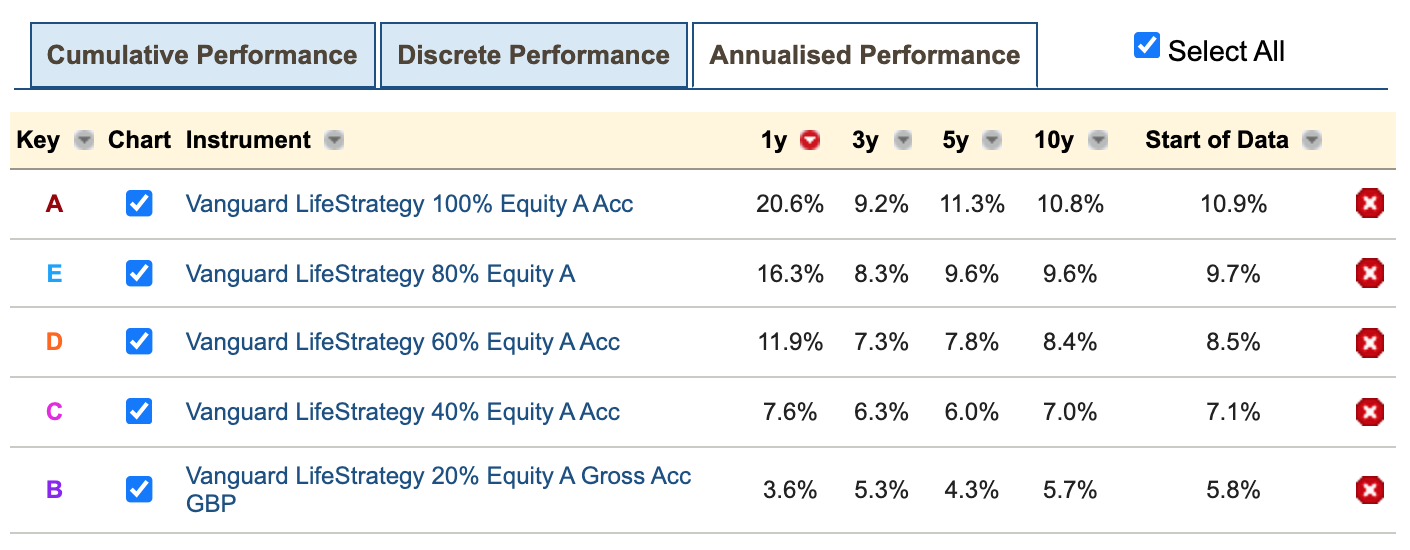Uncheck the Select All checkbox
This screenshot has width=1410, height=550.
click(1147, 46)
